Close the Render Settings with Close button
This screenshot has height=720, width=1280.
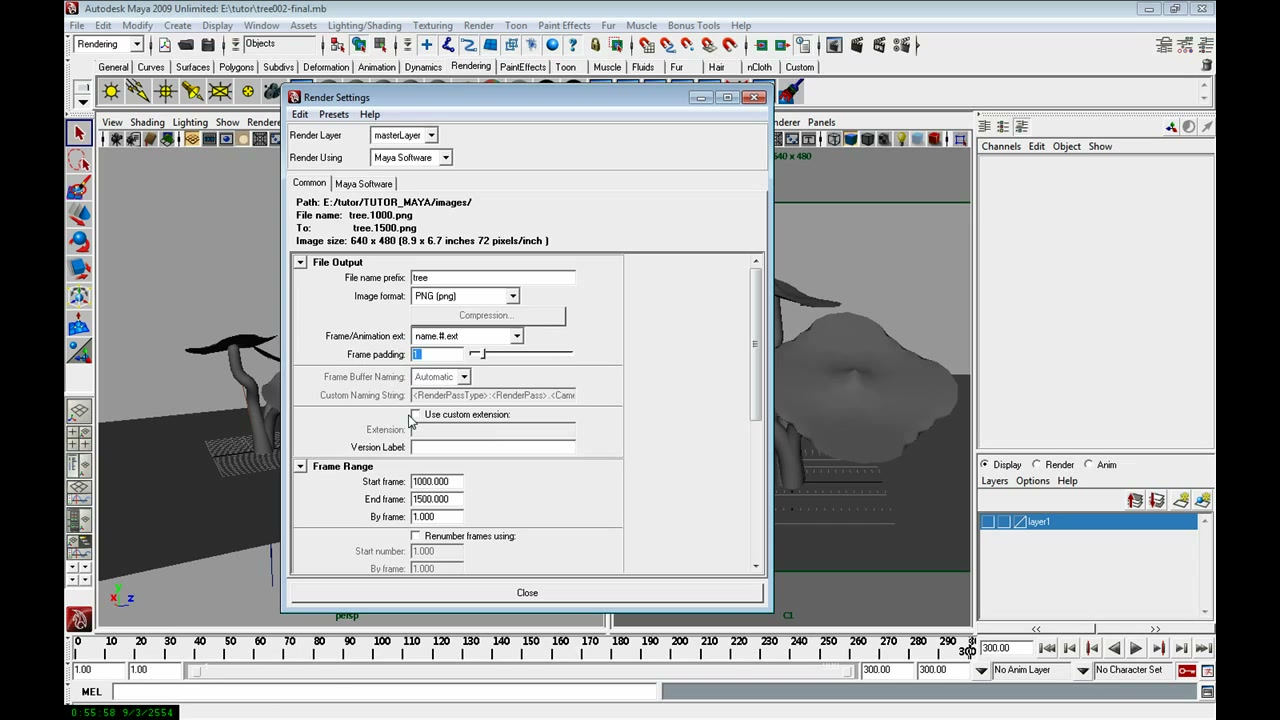(527, 593)
